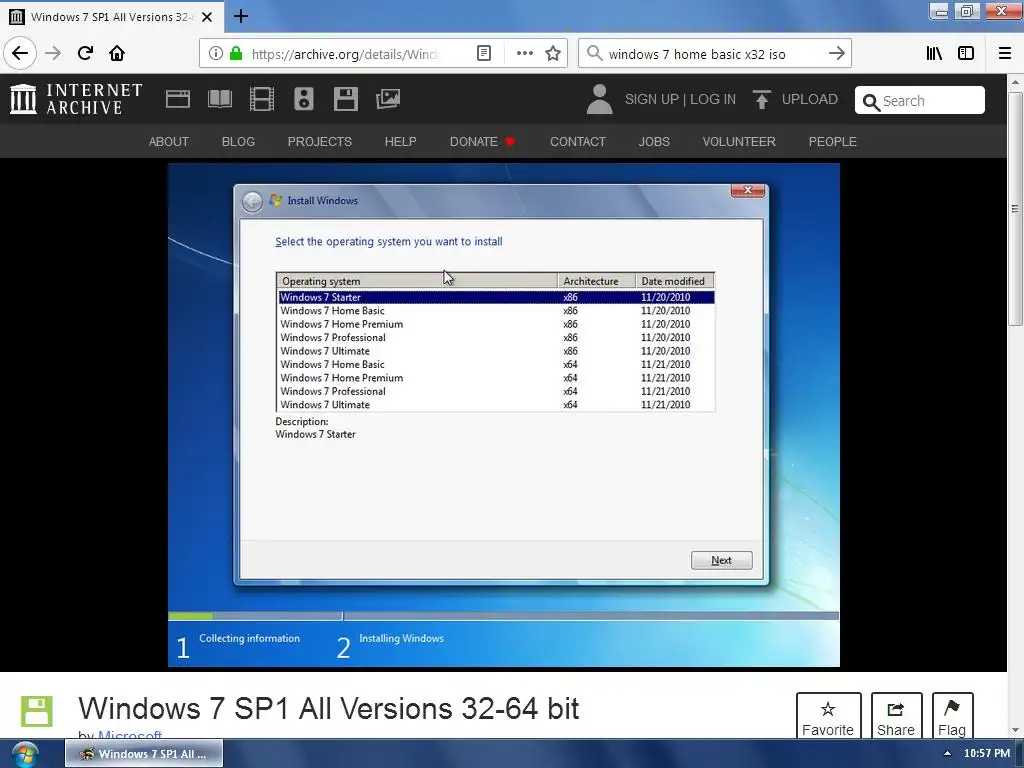Open the PROJECTS menu item
The image size is (1024, 768).
pos(319,142)
